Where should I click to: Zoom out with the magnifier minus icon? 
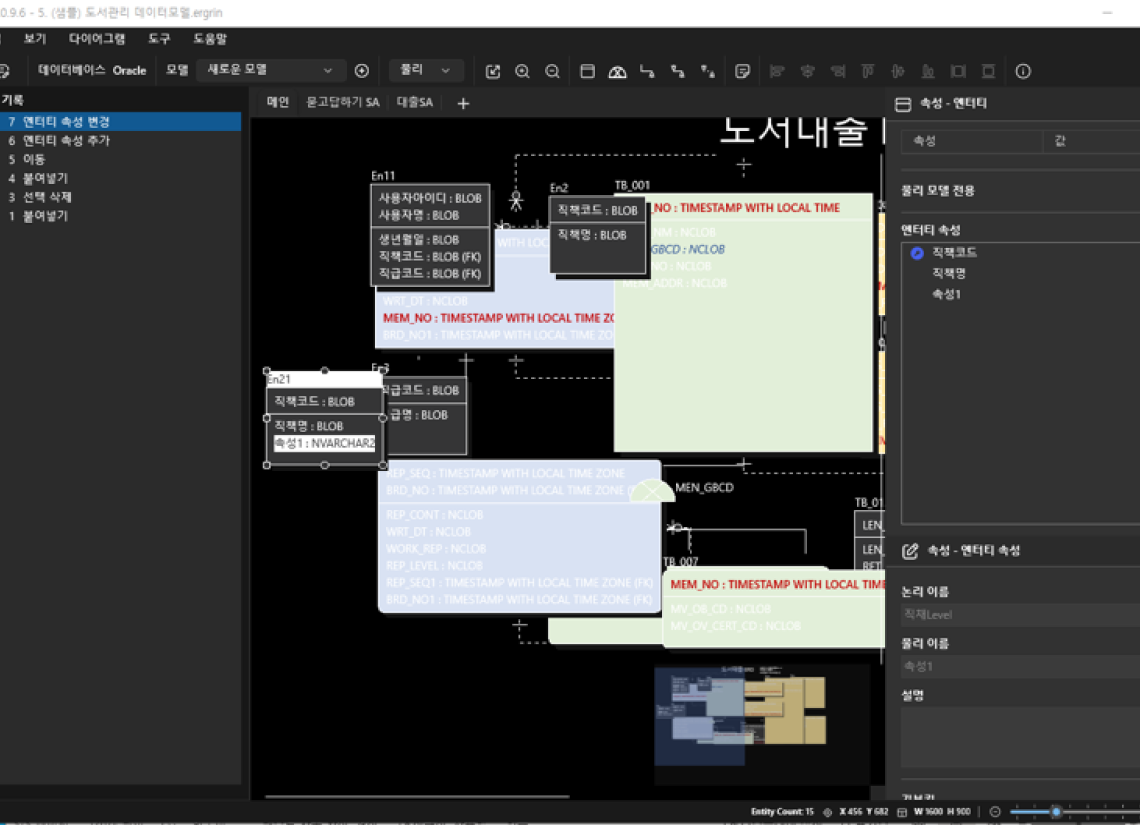pyautogui.click(x=553, y=71)
